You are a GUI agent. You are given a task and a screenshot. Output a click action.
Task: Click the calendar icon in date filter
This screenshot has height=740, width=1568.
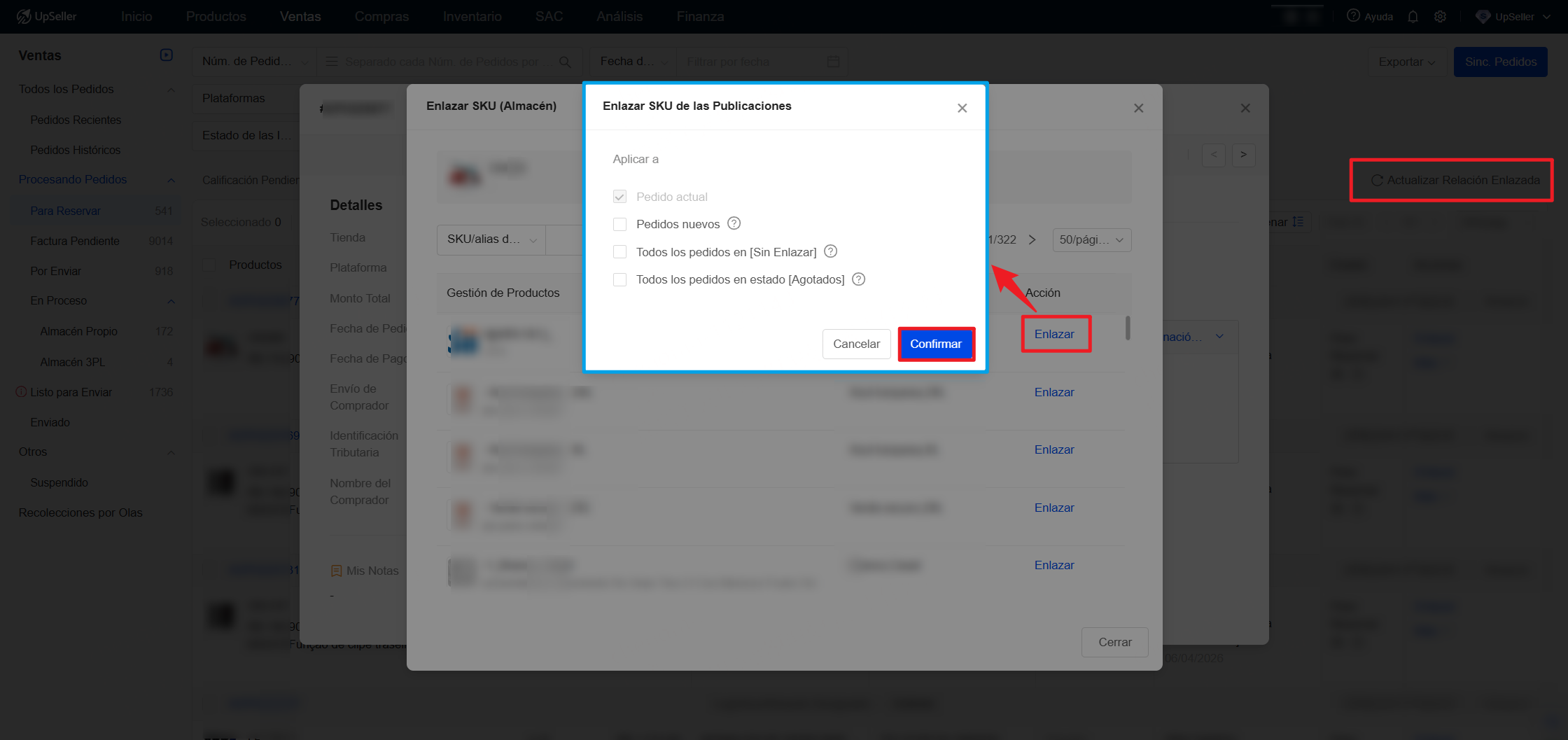tap(833, 62)
